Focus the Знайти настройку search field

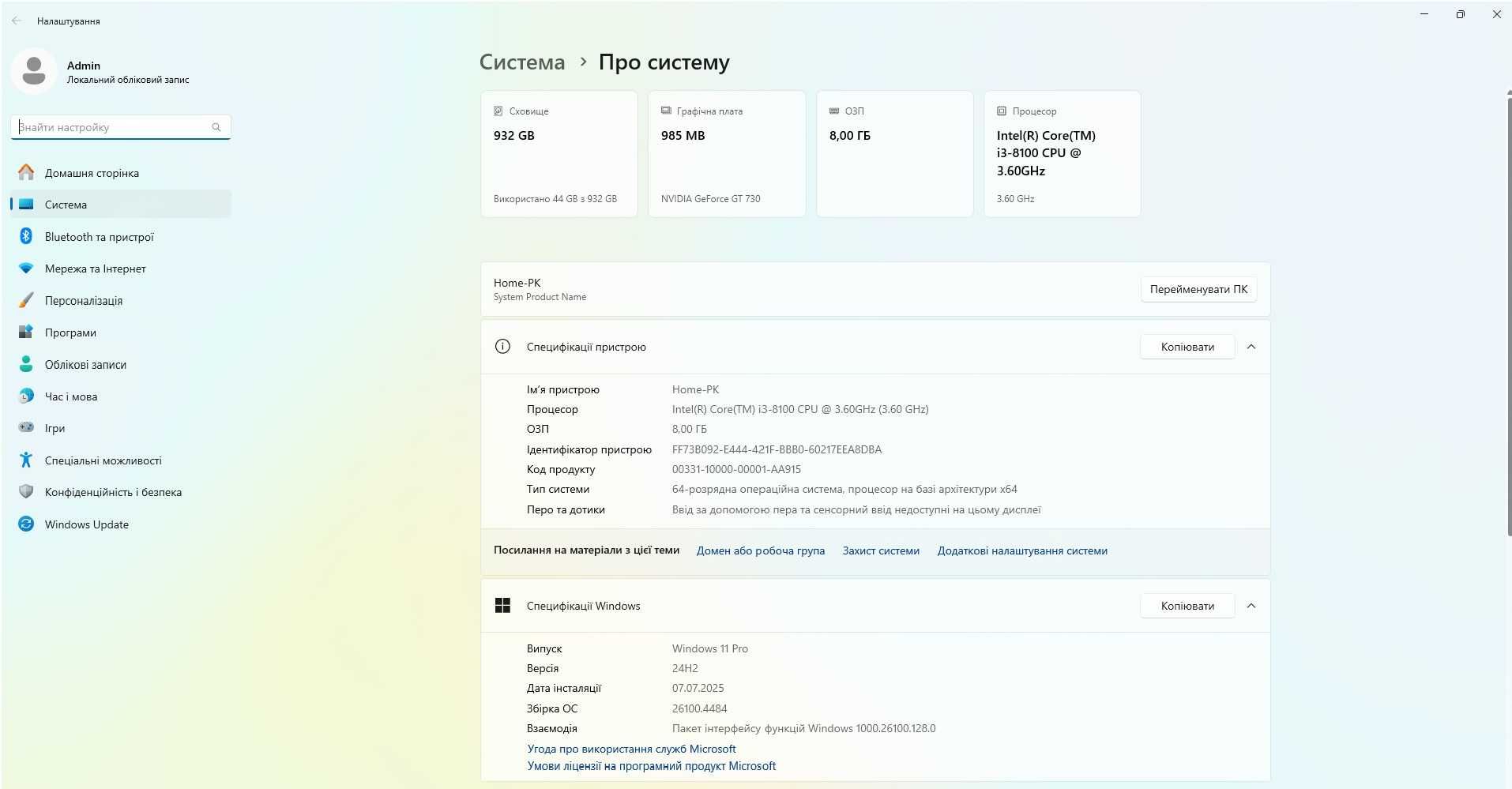[x=121, y=127]
